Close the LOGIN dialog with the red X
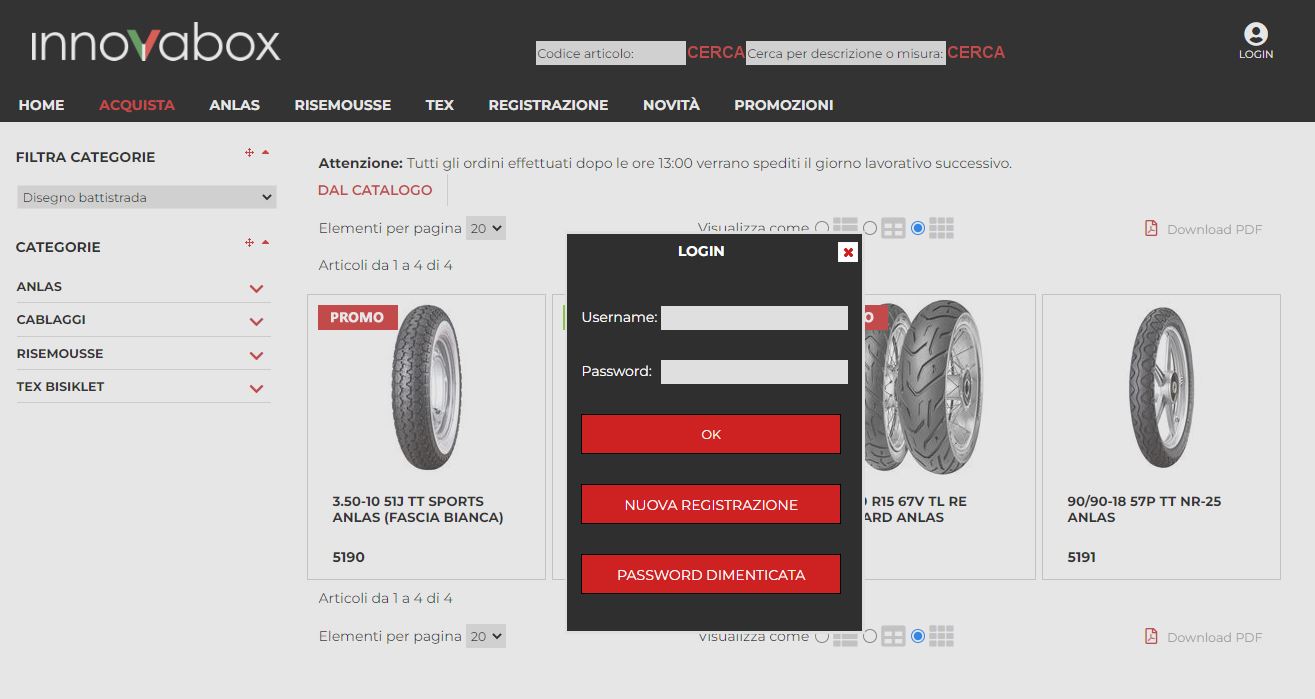 point(848,252)
